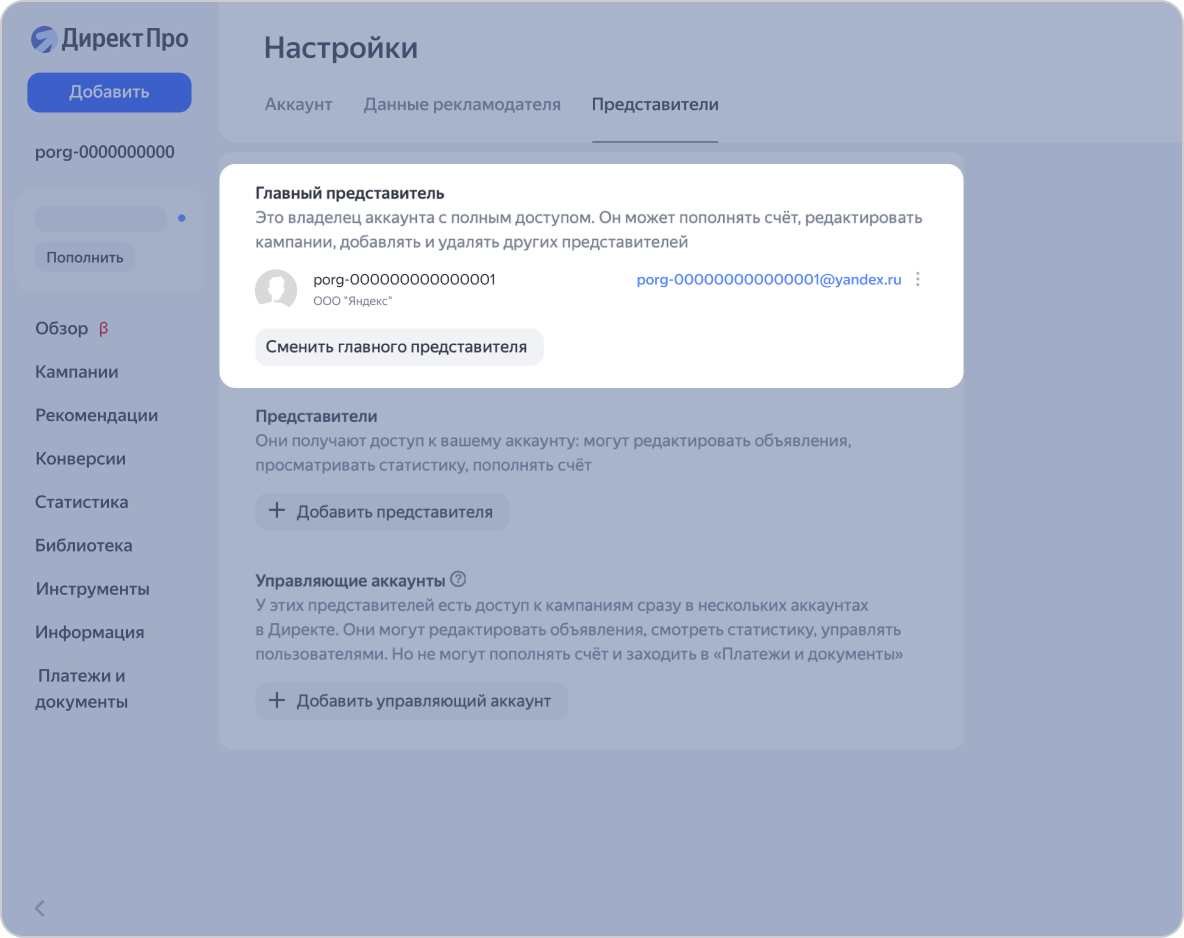
Task: Open Статистика from the sidebar
Action: (82, 502)
